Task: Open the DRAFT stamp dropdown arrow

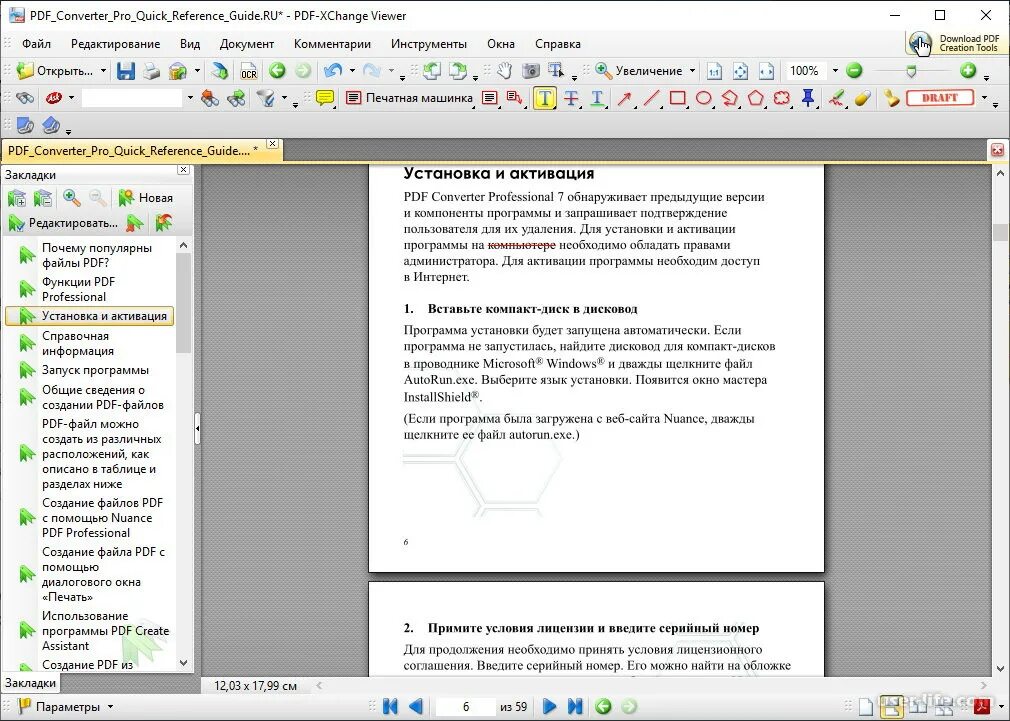Action: coord(984,99)
